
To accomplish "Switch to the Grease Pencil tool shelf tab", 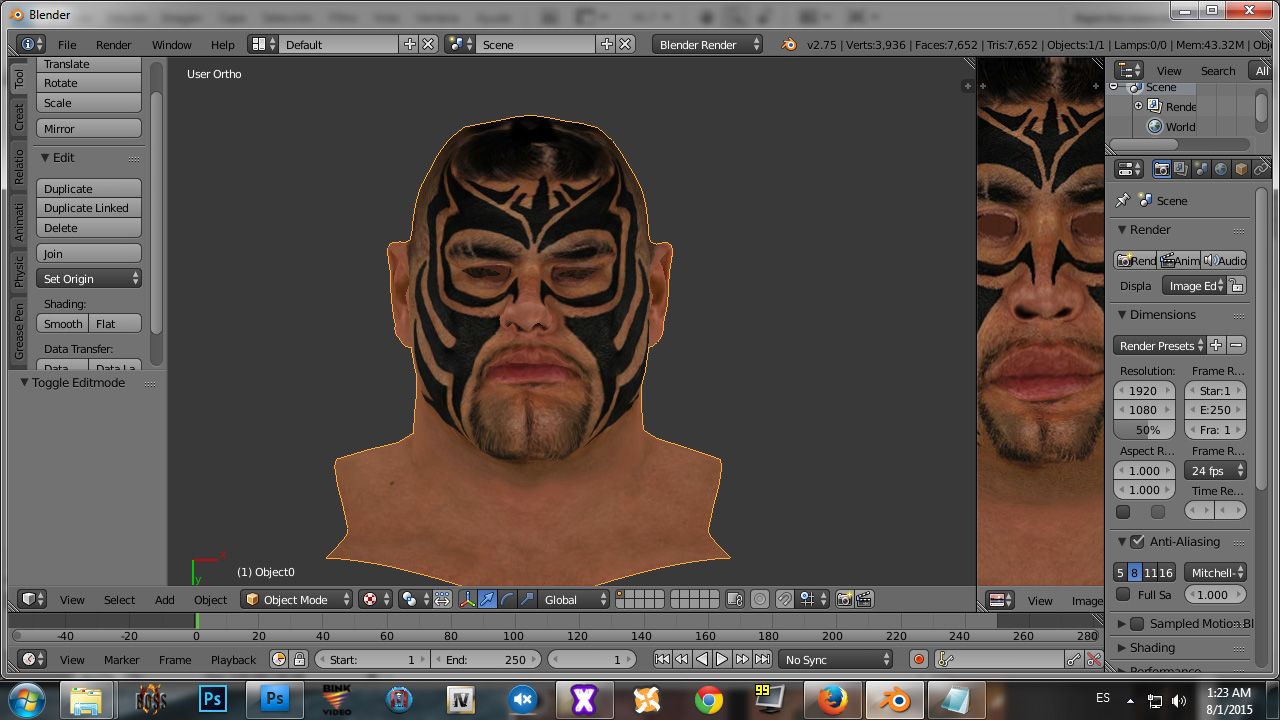I will 19,332.
